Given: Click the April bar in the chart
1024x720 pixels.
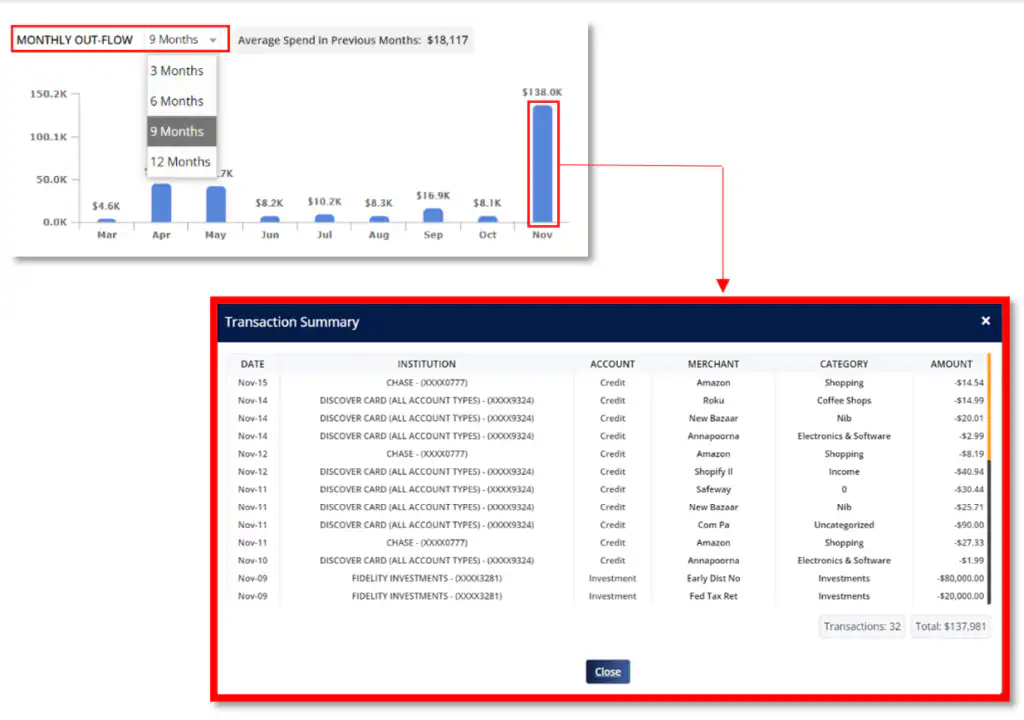Looking at the screenshot, I should pyautogui.click(x=161, y=203).
